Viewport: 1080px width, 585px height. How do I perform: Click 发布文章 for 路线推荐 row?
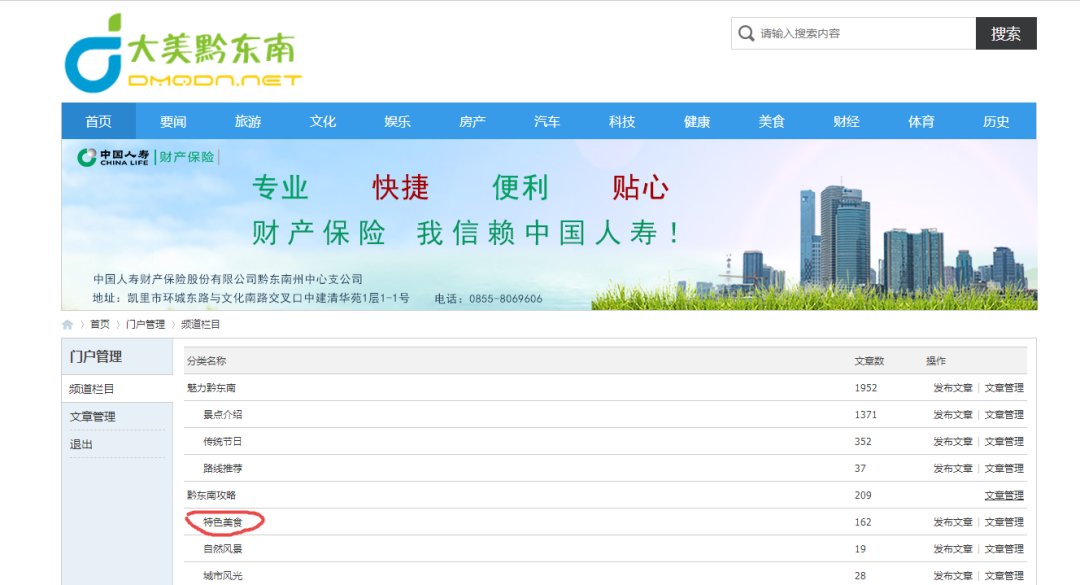pyautogui.click(x=953, y=468)
